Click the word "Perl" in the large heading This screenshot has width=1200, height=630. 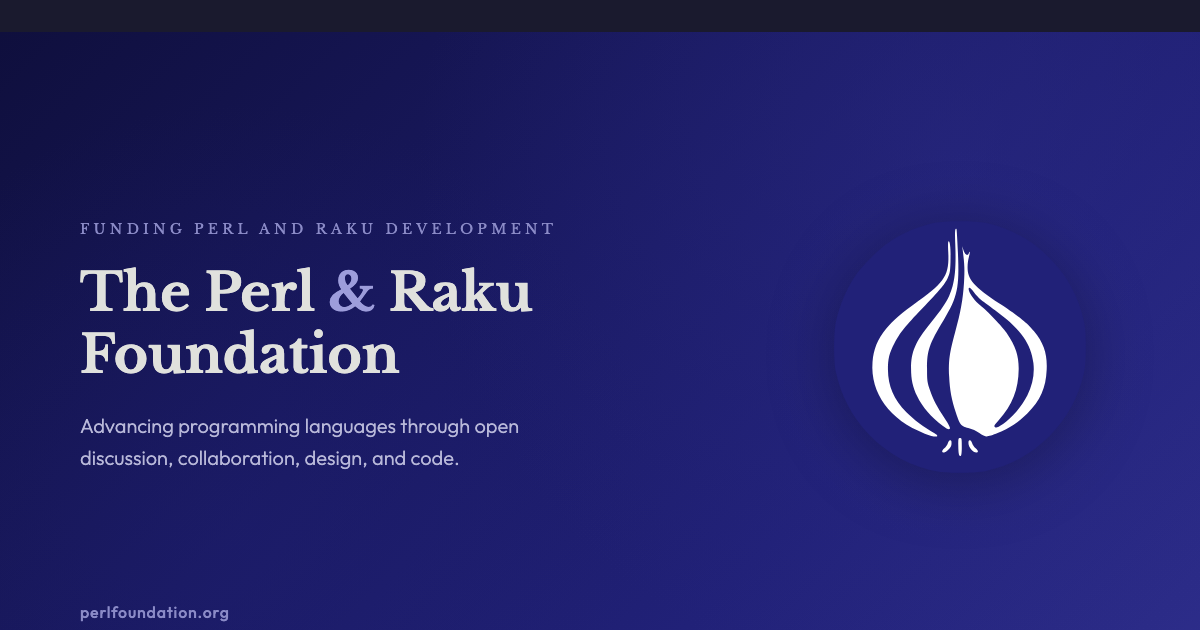tap(260, 291)
